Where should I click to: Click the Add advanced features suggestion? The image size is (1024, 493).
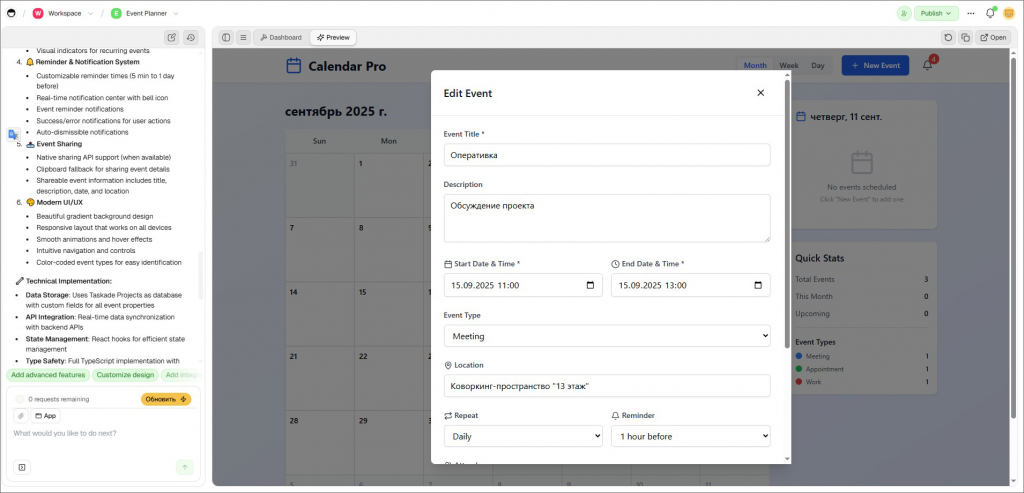pyautogui.click(x=48, y=375)
